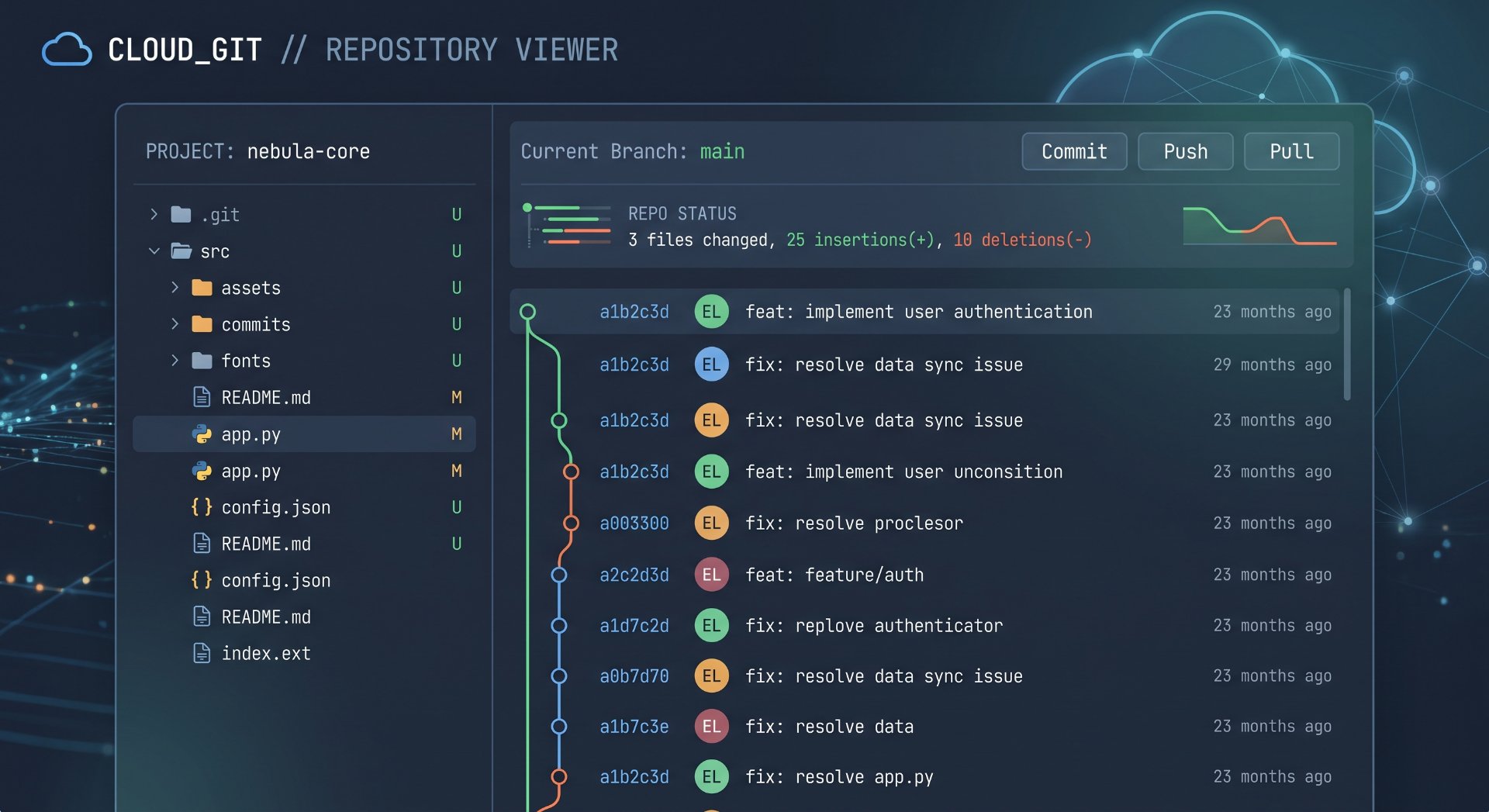Click the commit list scrollbar thumb

point(1347,344)
